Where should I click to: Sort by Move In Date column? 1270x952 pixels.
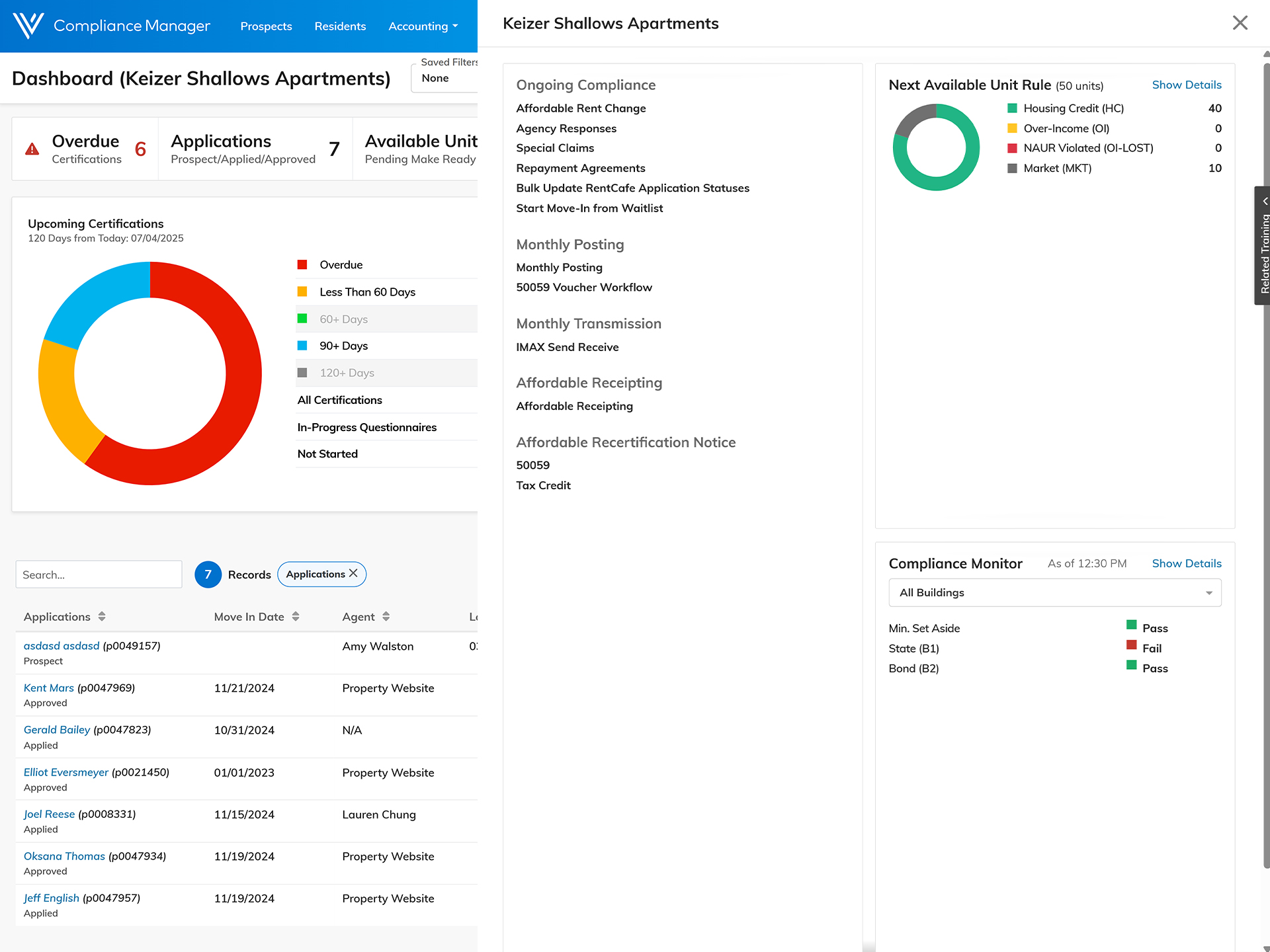pos(296,616)
